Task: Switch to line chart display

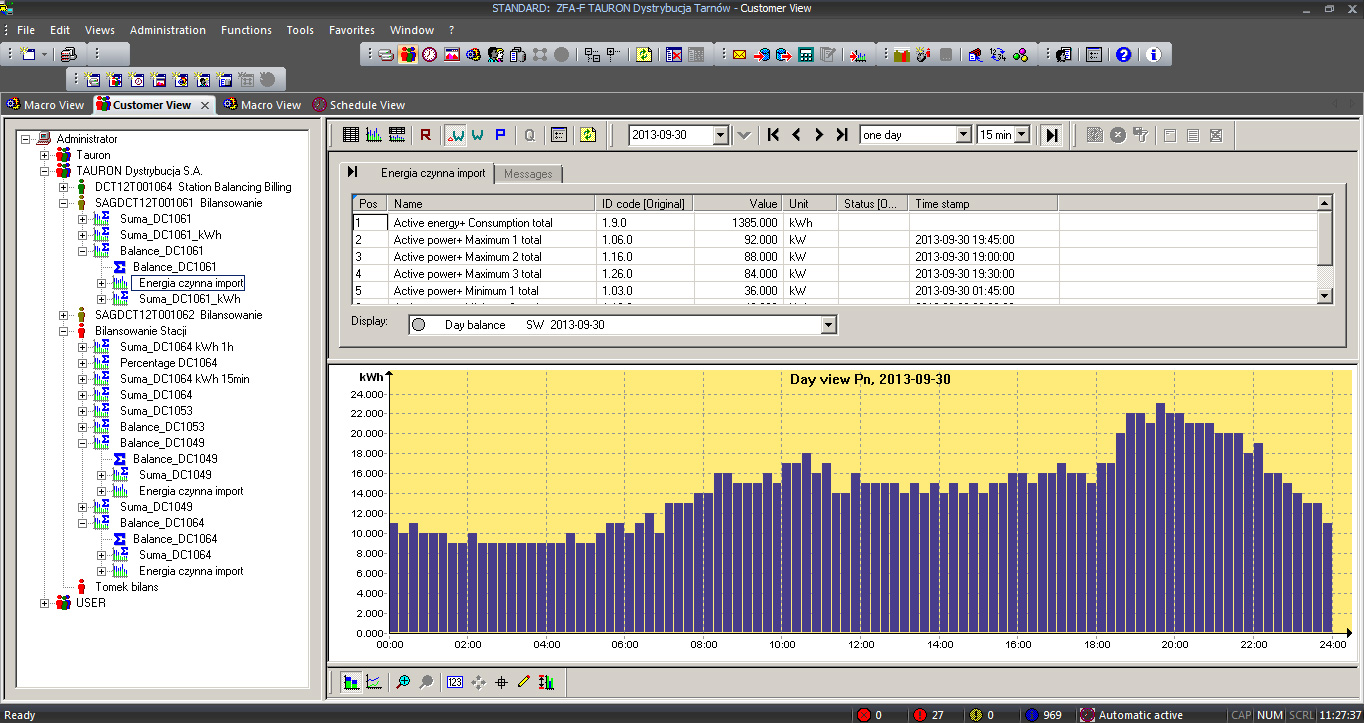Action: click(x=373, y=682)
